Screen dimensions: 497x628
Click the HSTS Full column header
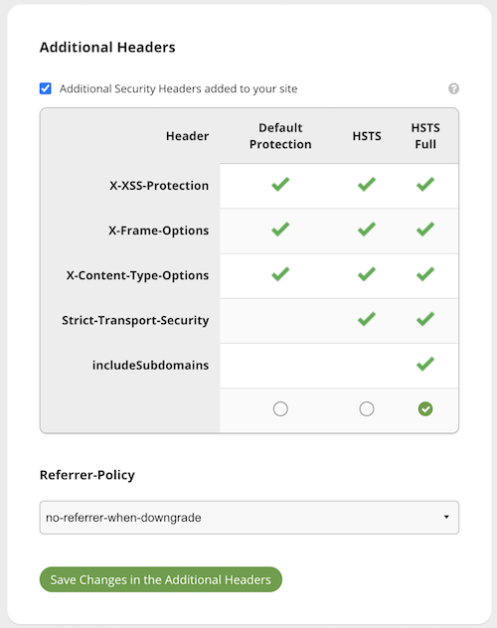(425, 136)
